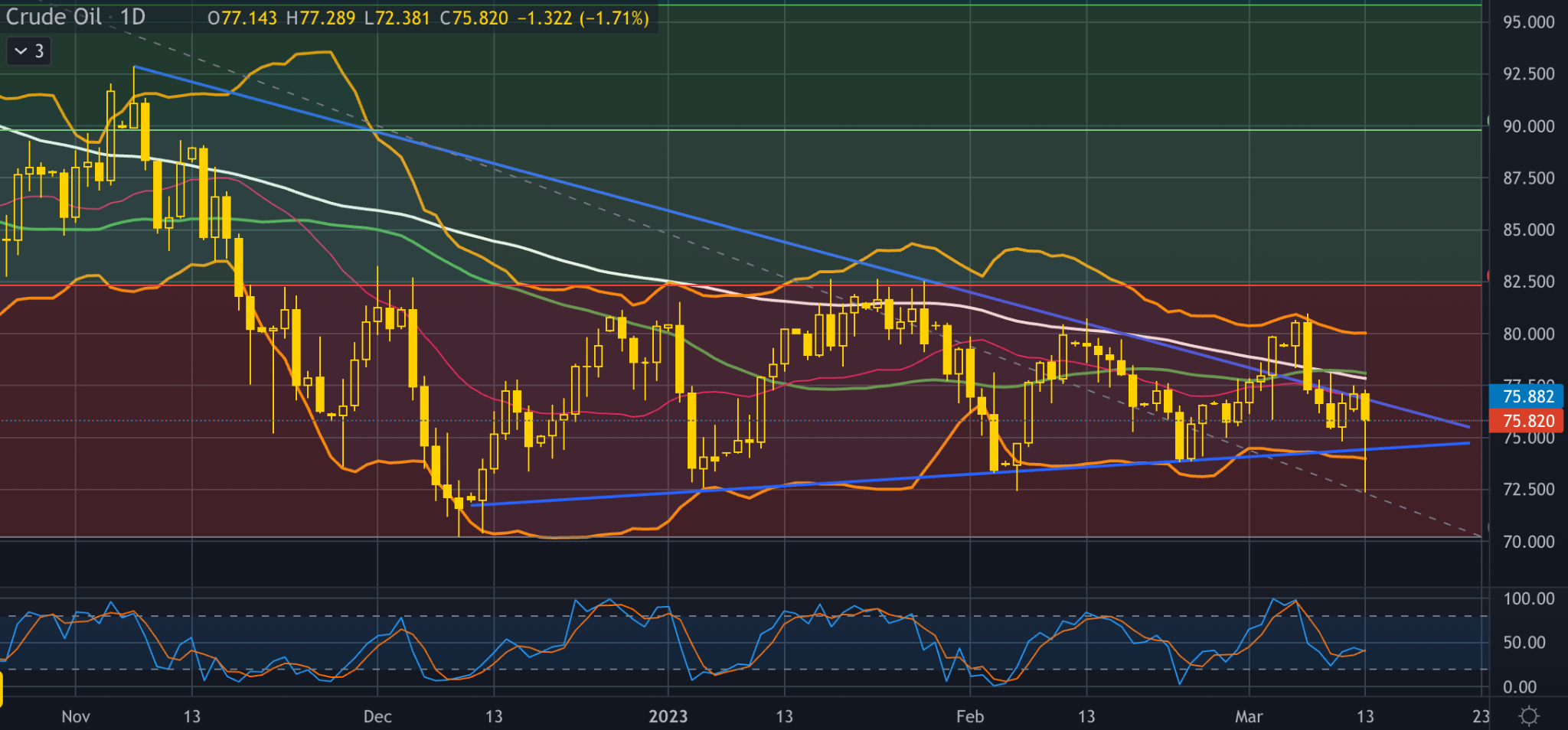1568x730 pixels.
Task: Select the low value L72.381 in header
Action: [397, 18]
